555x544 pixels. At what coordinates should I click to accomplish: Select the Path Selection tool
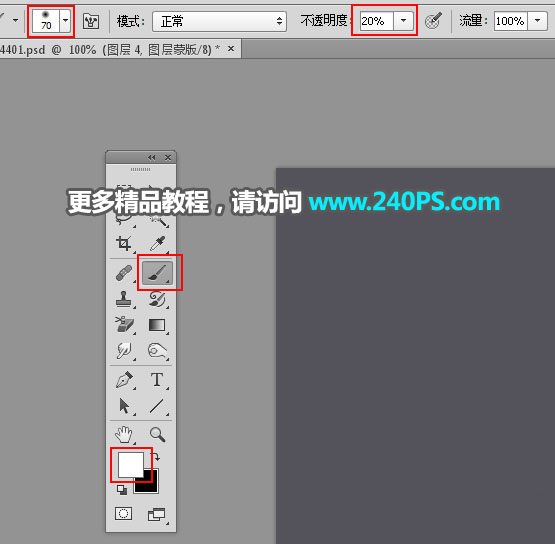coord(124,406)
